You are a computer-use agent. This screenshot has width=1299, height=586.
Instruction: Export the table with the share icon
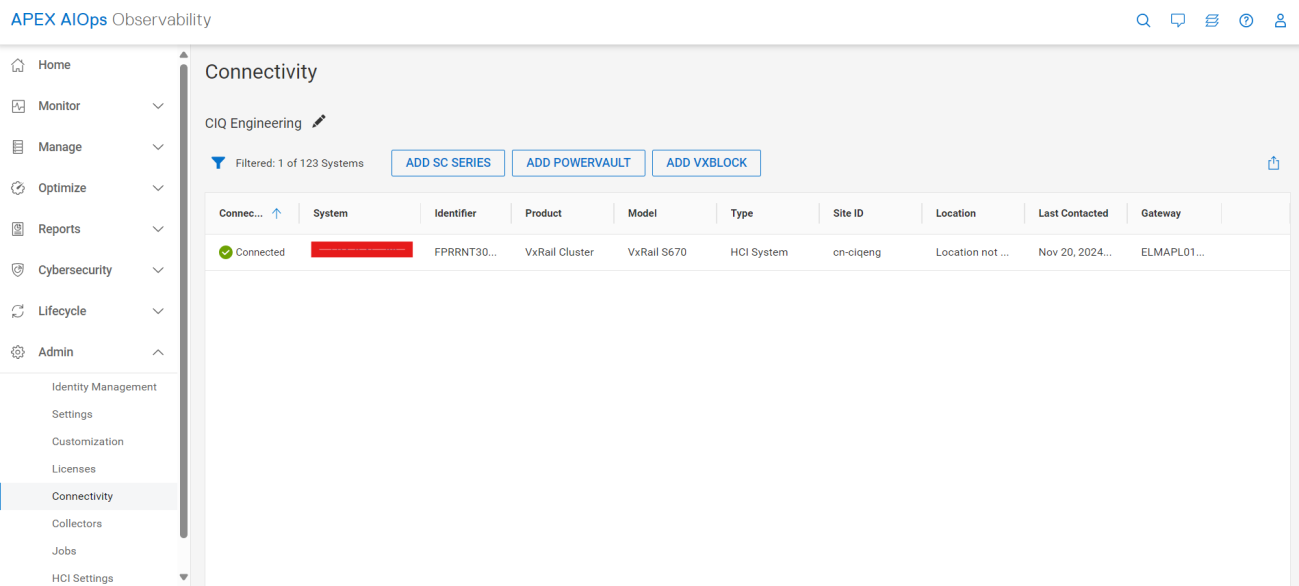[x=1273, y=163]
